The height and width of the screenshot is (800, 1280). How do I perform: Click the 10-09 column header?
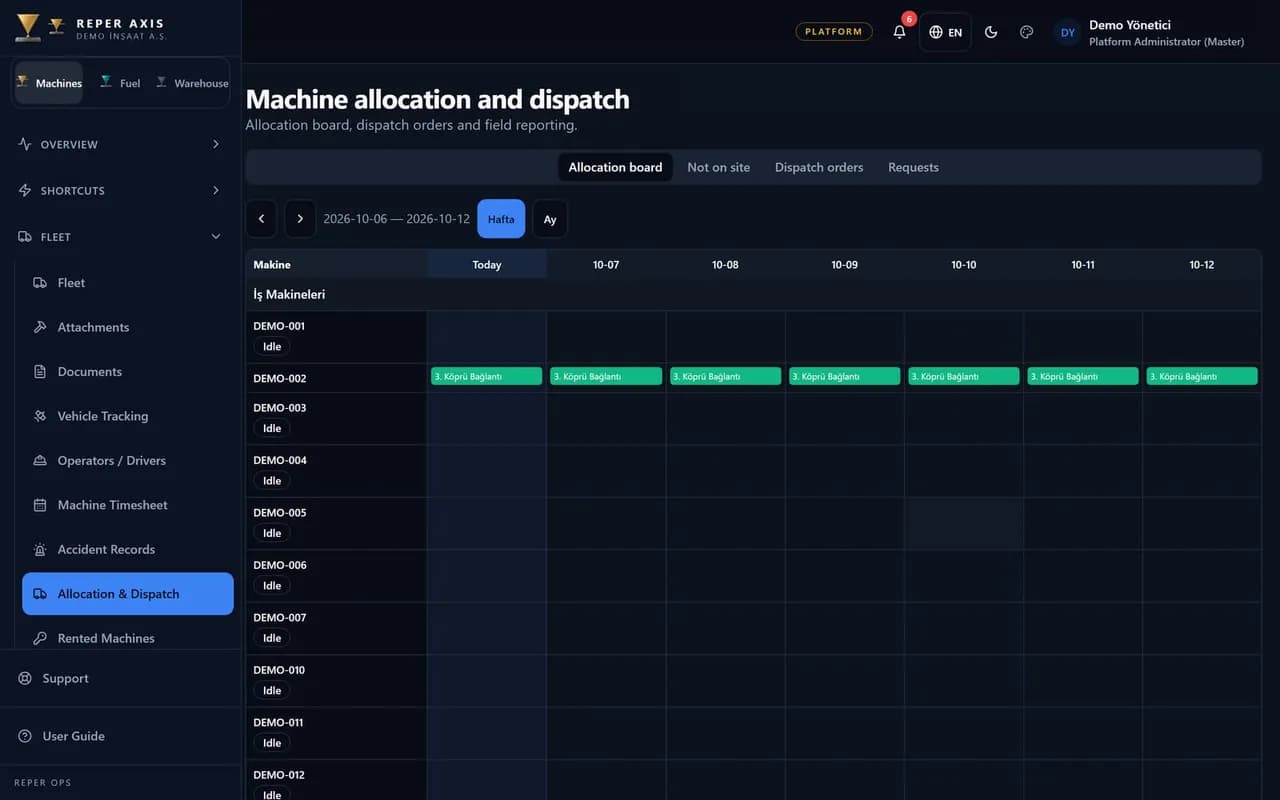844,265
